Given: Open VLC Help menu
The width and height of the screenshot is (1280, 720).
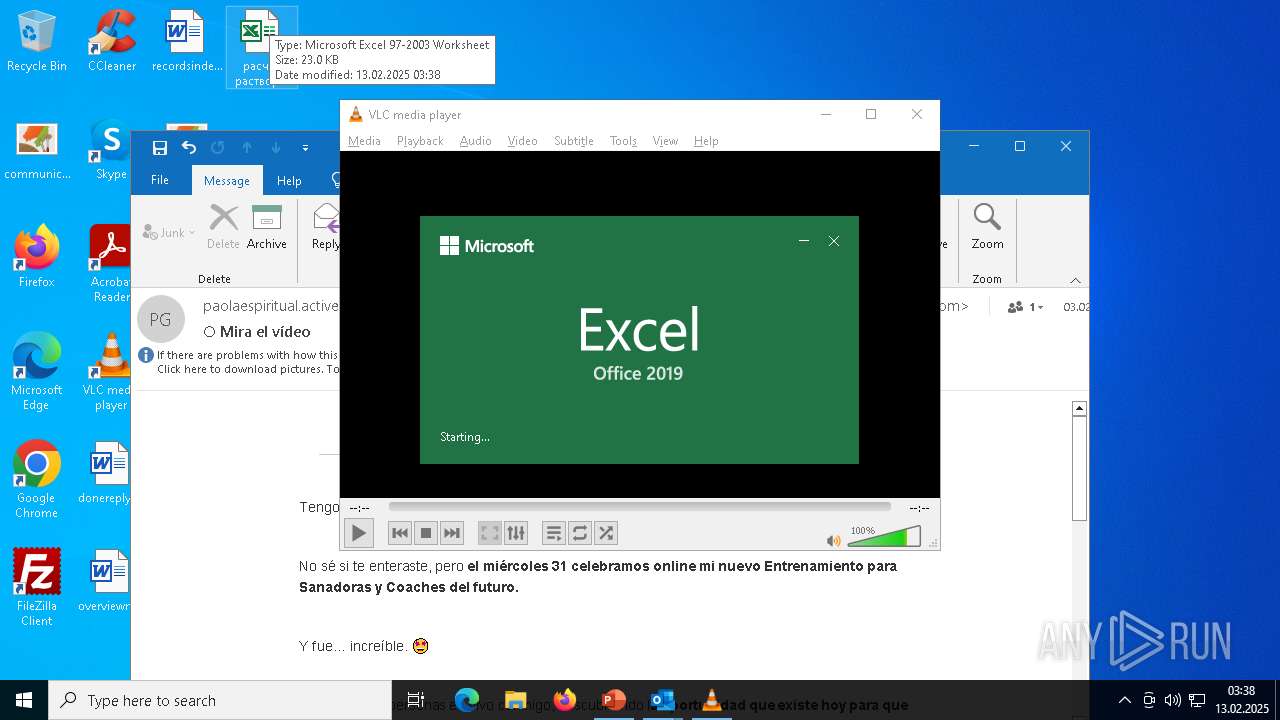Looking at the screenshot, I should (706, 141).
